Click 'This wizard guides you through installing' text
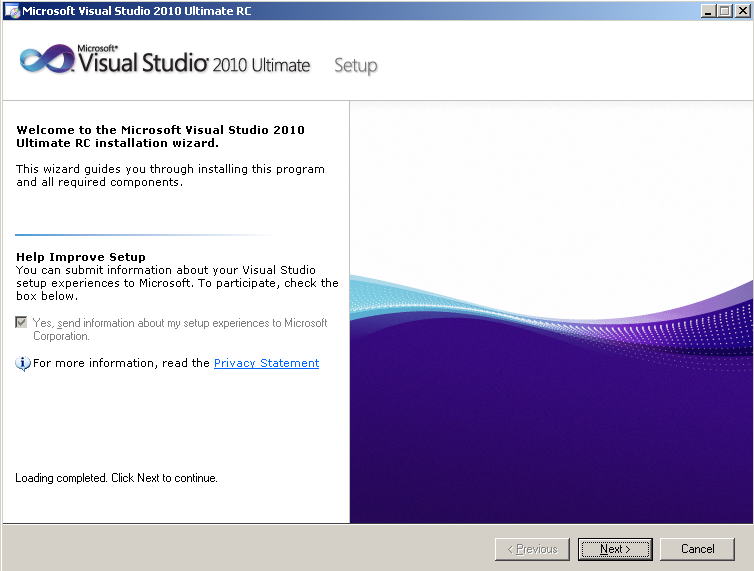 (170, 176)
